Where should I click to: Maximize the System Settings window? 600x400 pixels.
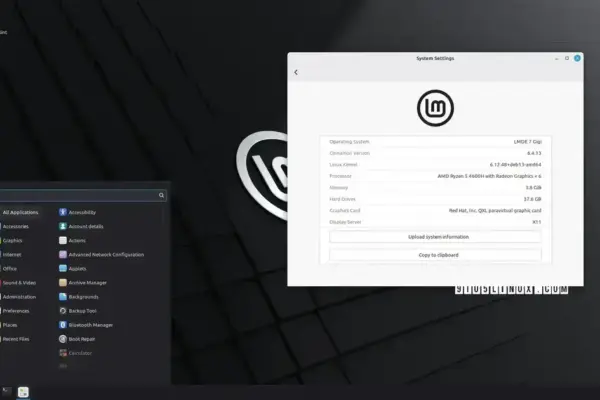point(567,58)
